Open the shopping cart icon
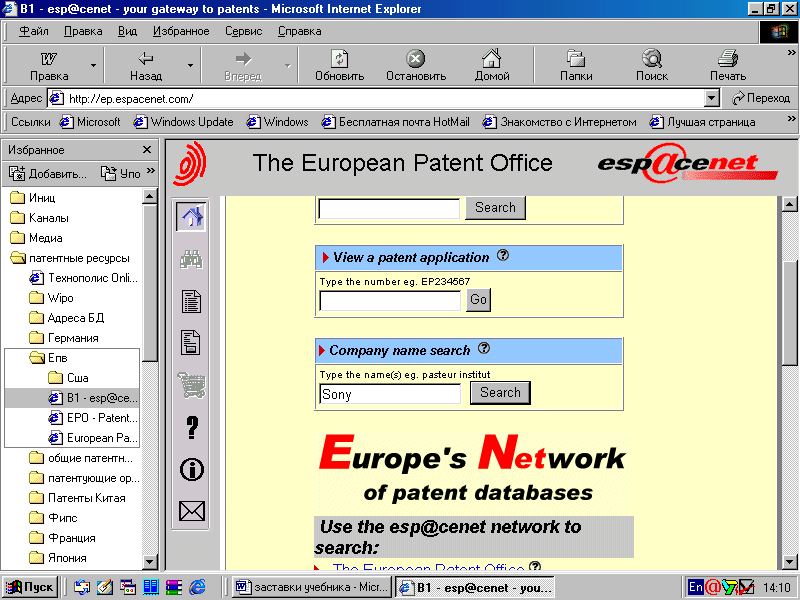 [192, 385]
